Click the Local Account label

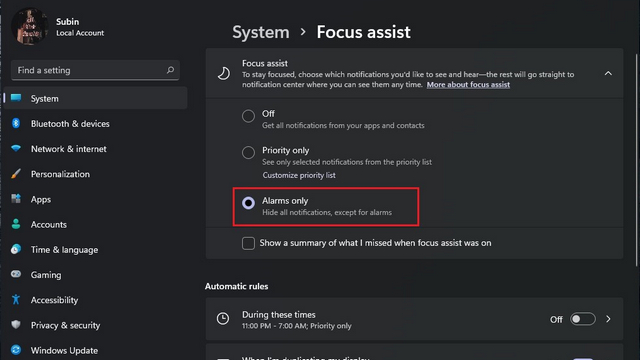(x=80, y=33)
